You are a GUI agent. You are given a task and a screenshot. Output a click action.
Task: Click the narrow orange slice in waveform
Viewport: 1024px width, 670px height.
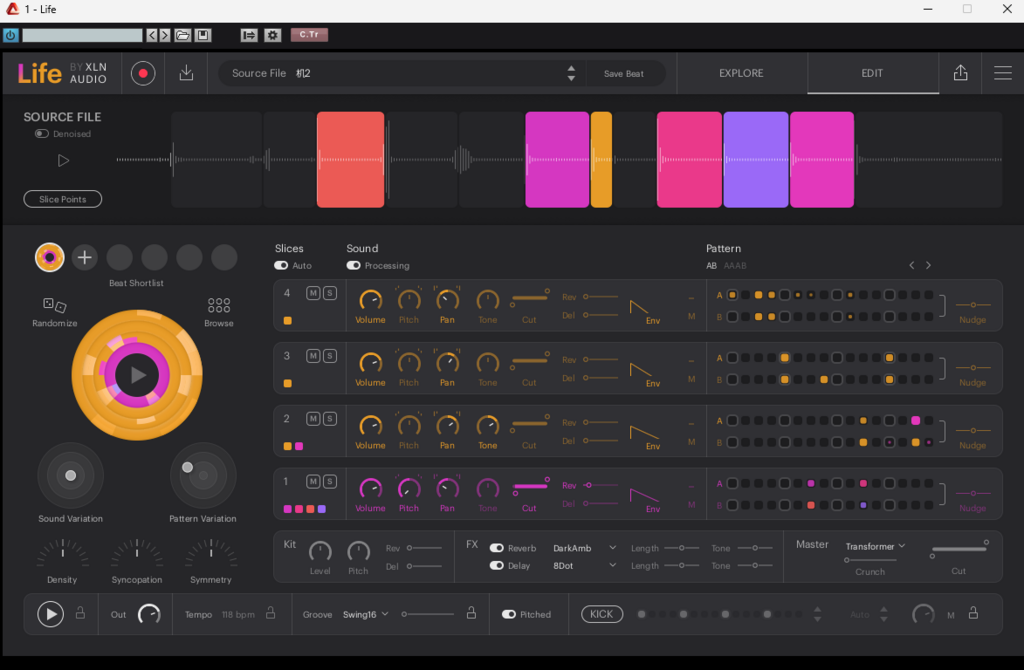tap(601, 160)
